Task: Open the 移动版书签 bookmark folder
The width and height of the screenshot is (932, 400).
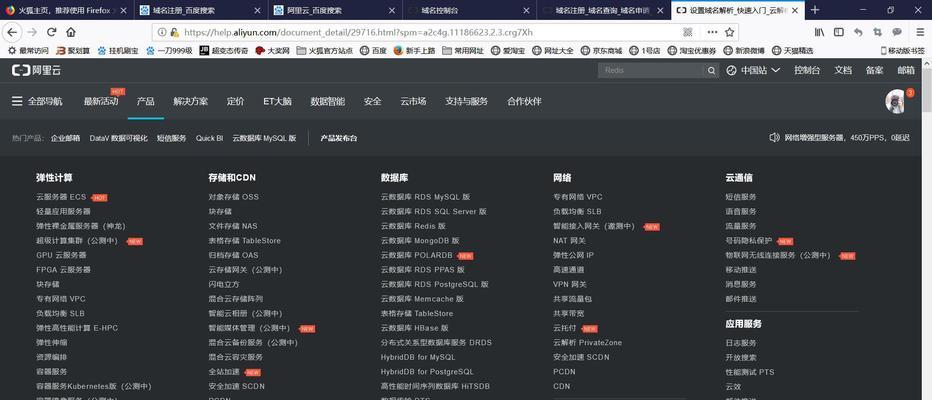Action: (x=903, y=51)
